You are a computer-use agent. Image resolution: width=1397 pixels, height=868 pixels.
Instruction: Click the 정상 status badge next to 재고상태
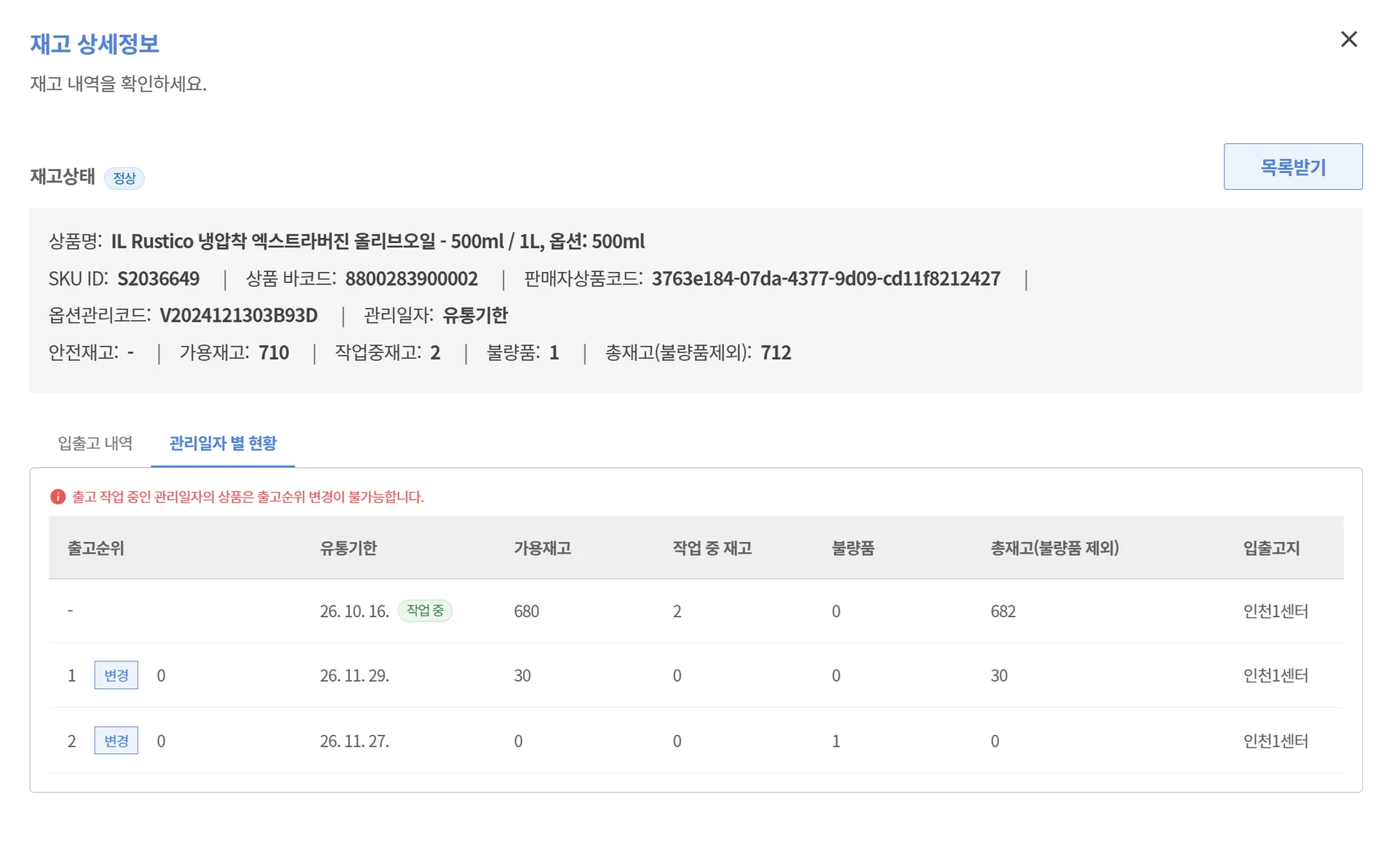tap(124, 178)
